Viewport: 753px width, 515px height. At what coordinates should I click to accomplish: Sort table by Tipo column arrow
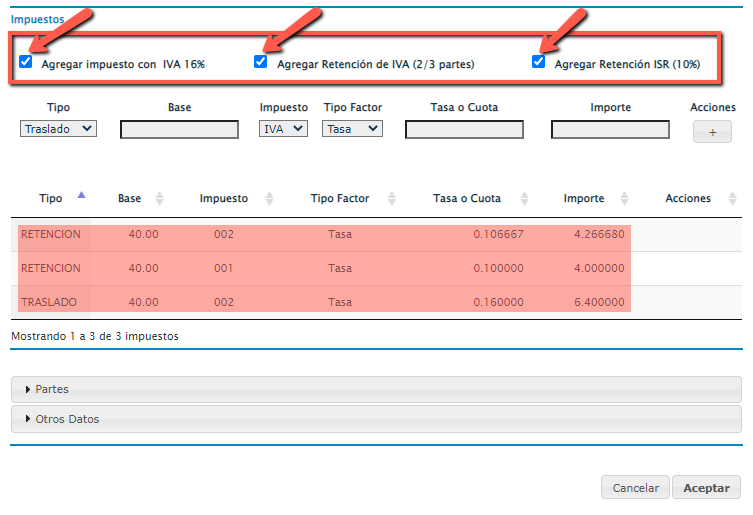(81, 196)
